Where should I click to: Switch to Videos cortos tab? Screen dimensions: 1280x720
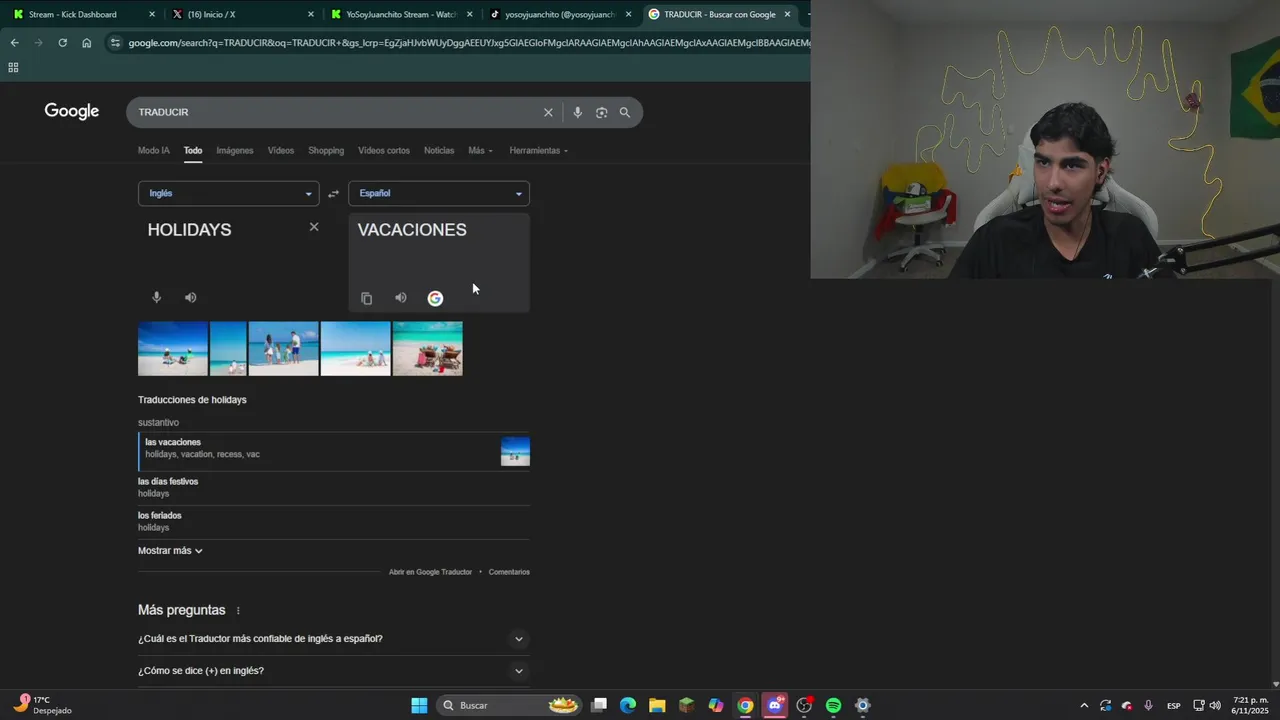pyautogui.click(x=384, y=151)
